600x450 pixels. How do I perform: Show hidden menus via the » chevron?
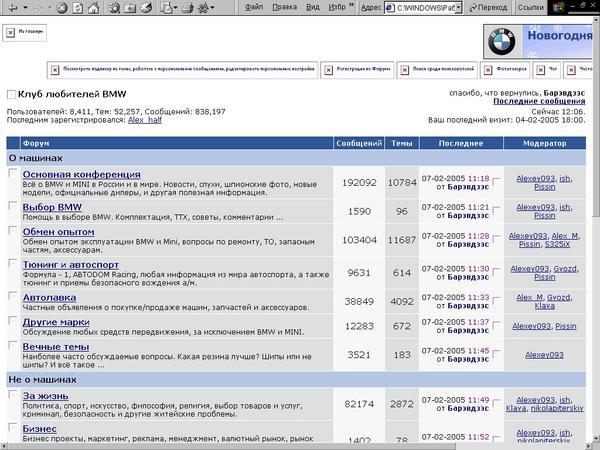[351, 5]
